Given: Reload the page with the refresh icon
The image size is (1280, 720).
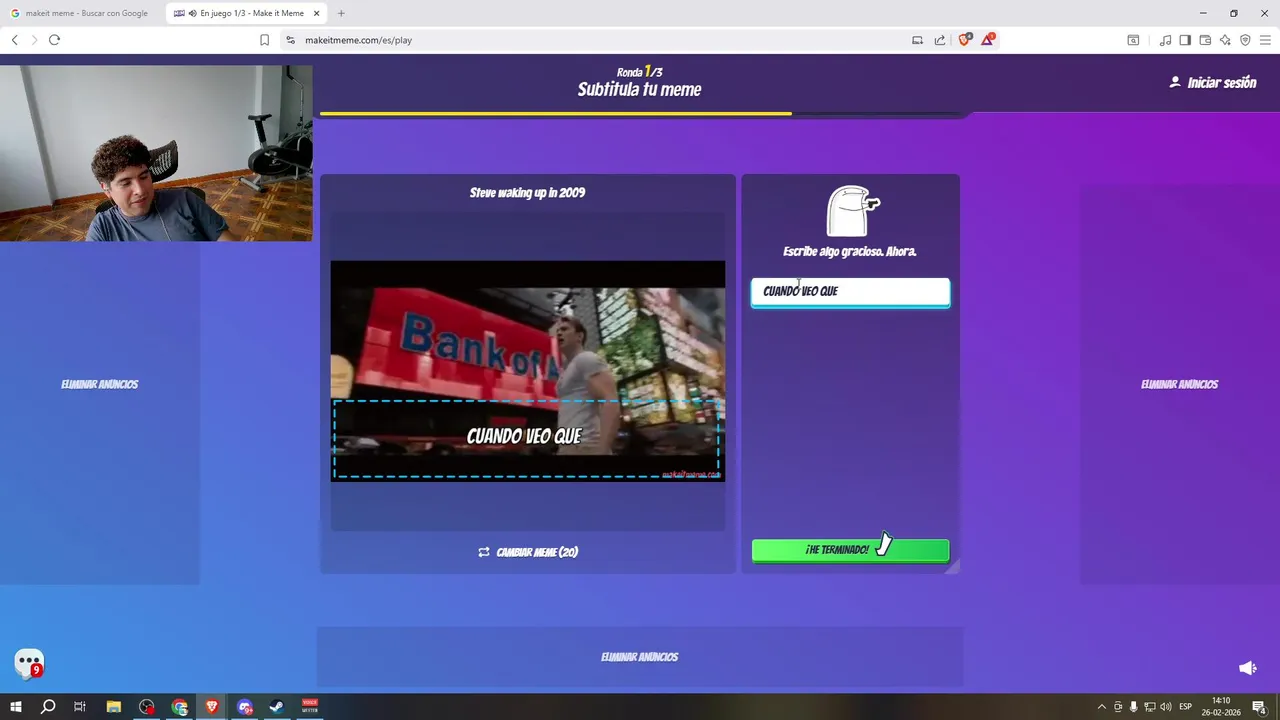Looking at the screenshot, I should coord(54,40).
